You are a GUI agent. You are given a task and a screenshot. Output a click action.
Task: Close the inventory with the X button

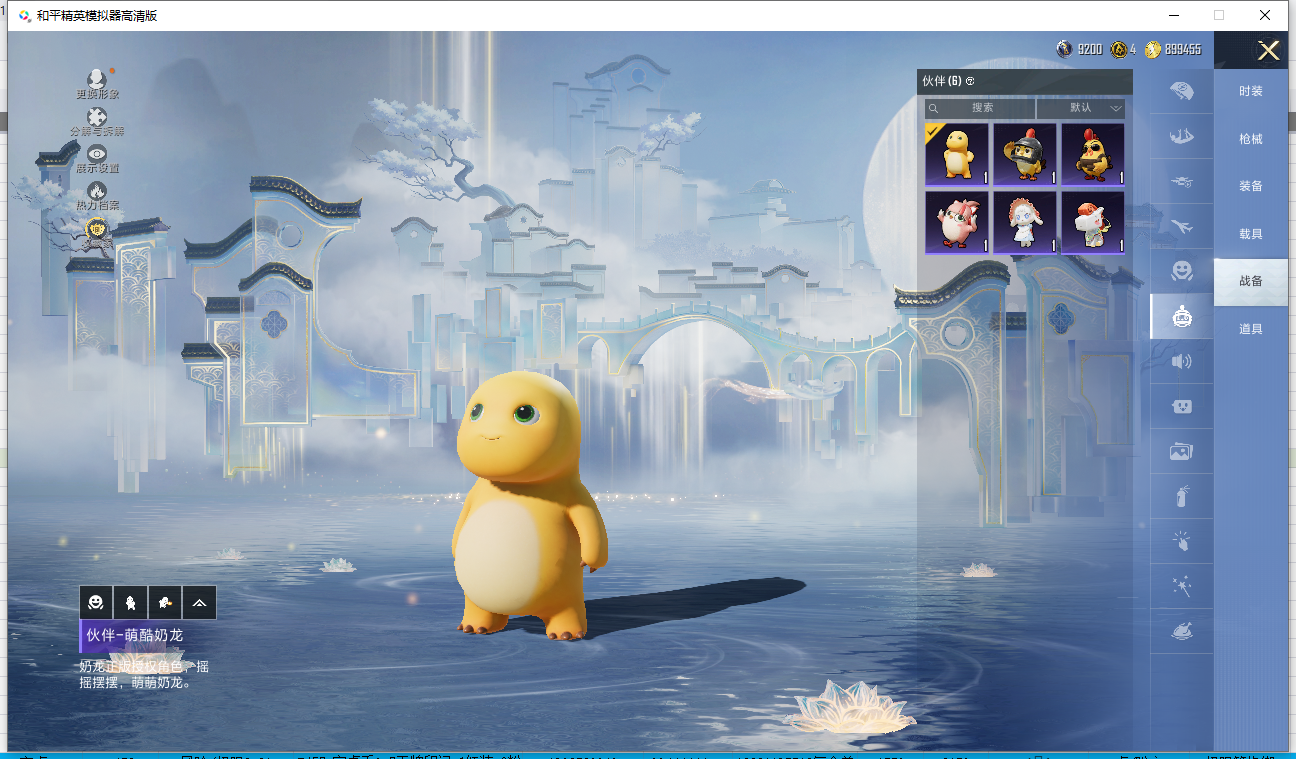click(x=1268, y=51)
